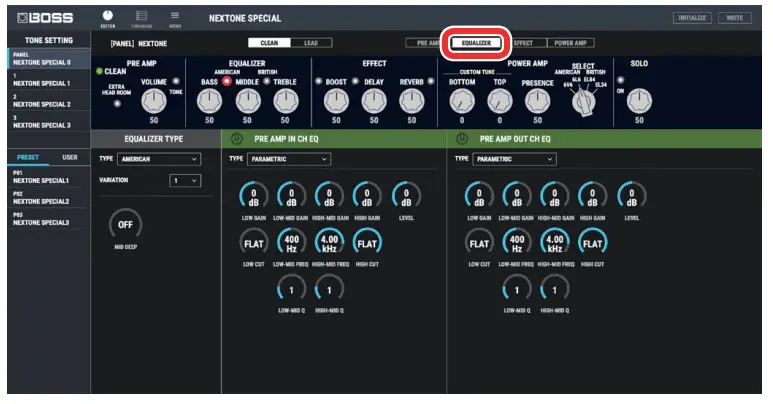Toggle the EXTRA HEAD ROOM switch
This screenshot has width=773, height=404.
coord(117,104)
